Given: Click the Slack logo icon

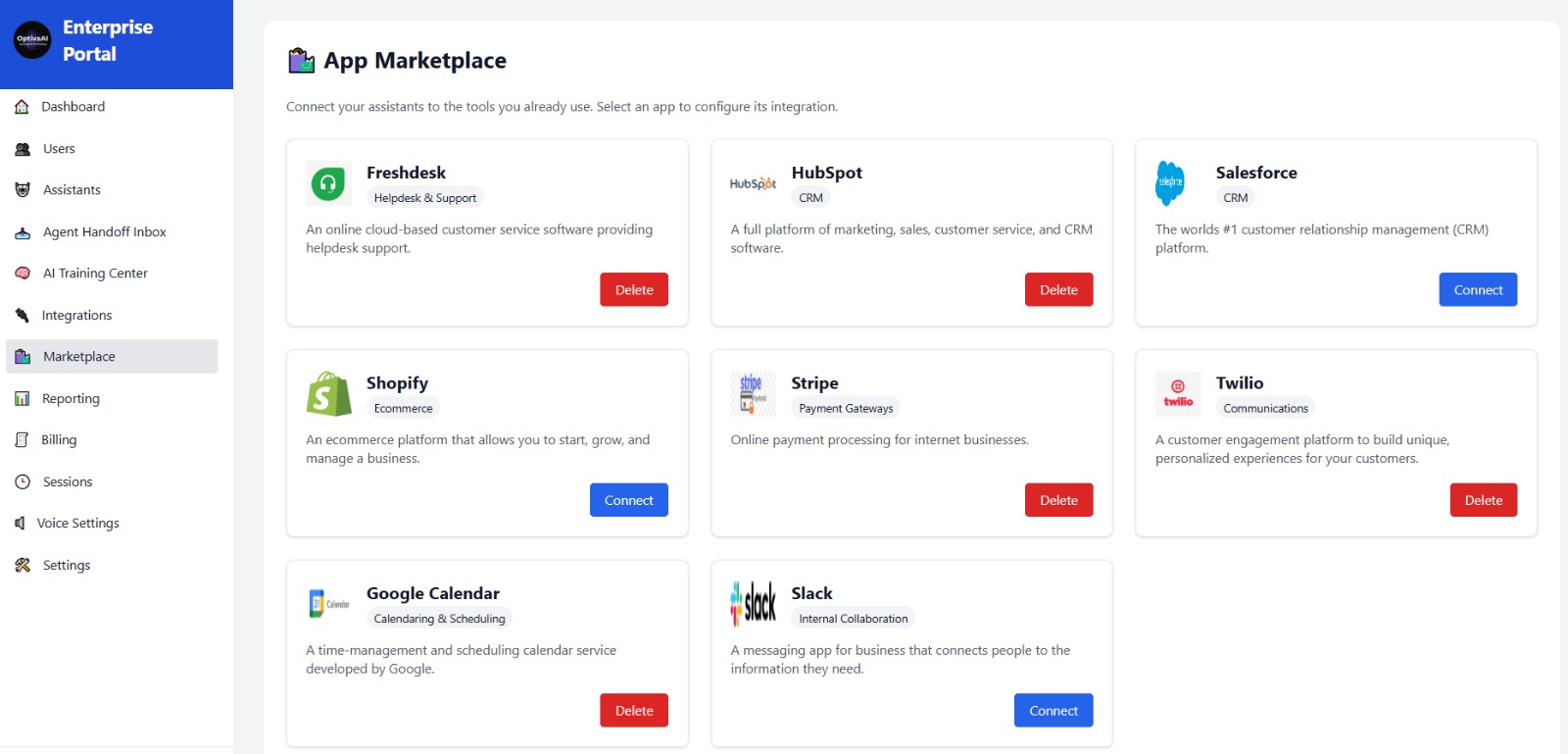Looking at the screenshot, I should click(x=753, y=604).
